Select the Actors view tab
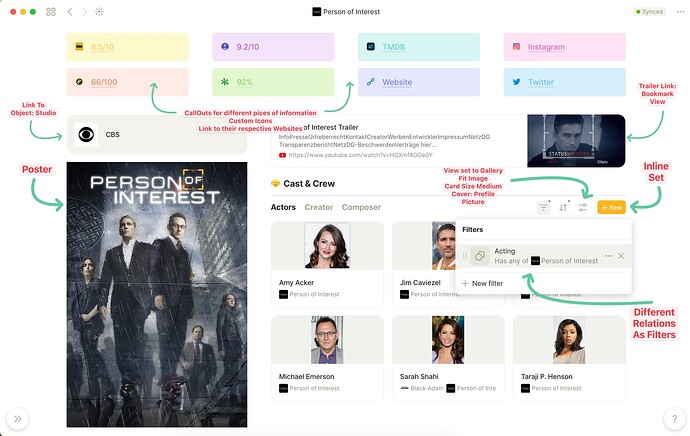690x436 pixels. (283, 207)
